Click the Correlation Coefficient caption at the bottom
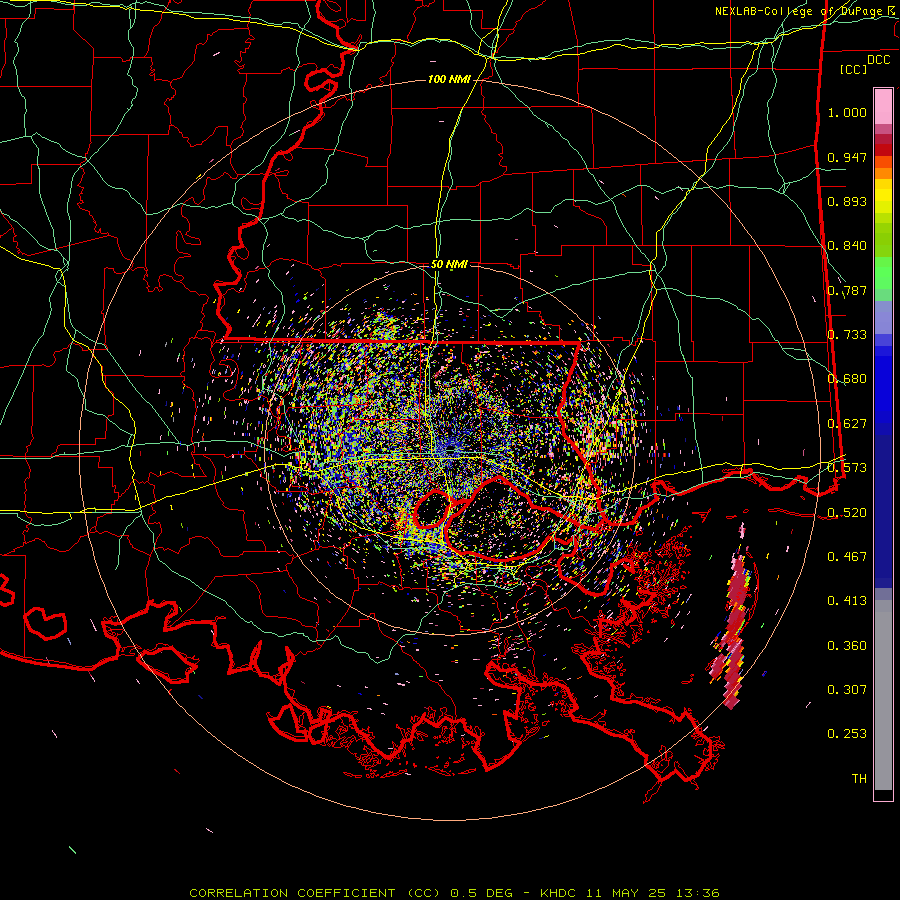 coord(454,893)
